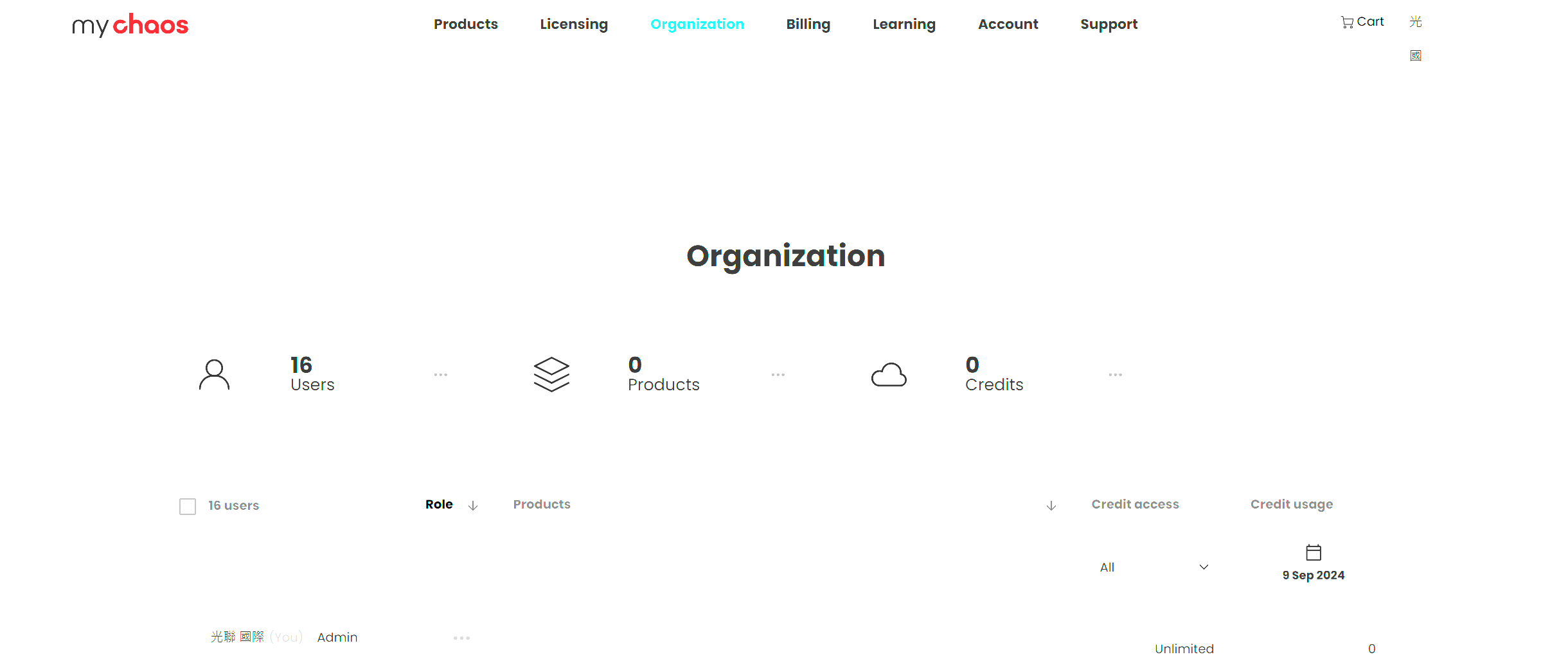
Task: Open row options for Admin user
Action: pos(461,638)
